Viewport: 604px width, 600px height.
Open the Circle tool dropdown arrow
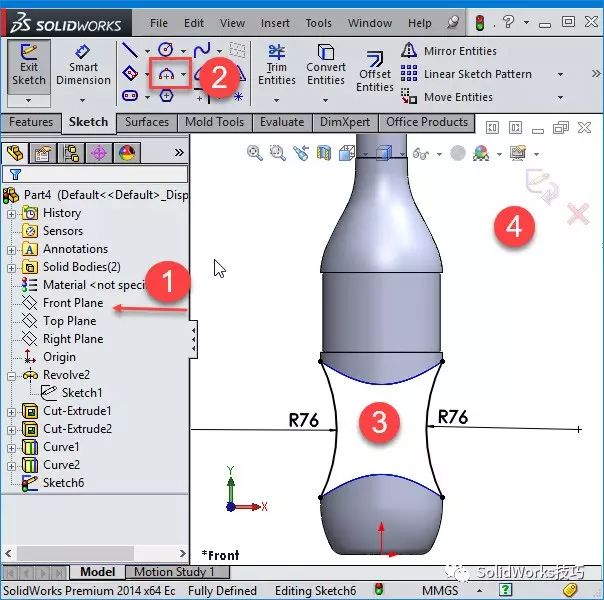183,51
